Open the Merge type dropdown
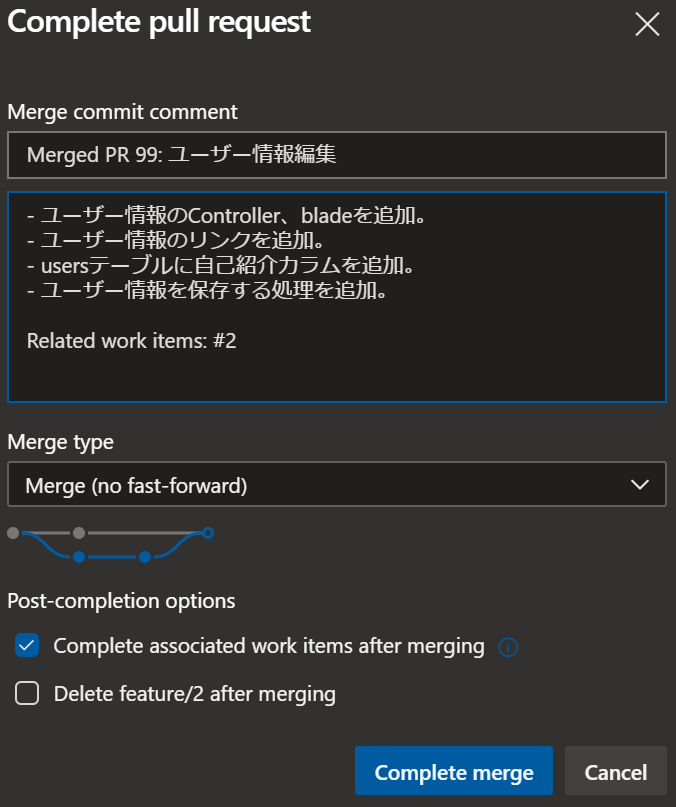 [x=337, y=484]
